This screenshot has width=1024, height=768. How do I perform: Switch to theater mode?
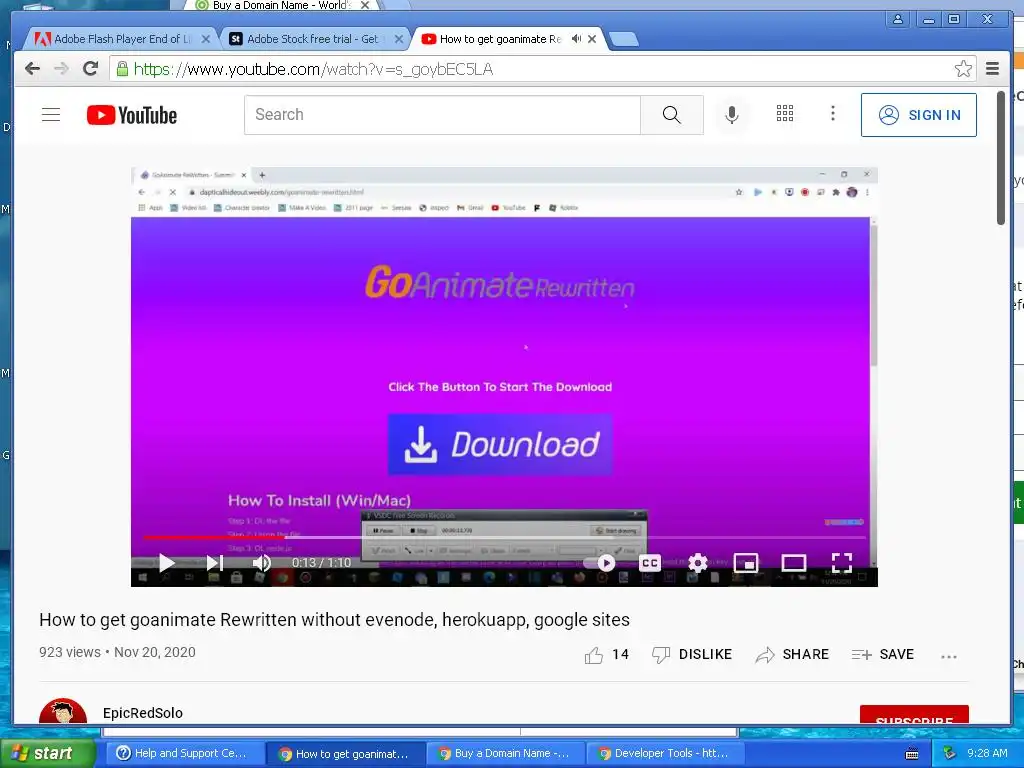793,562
